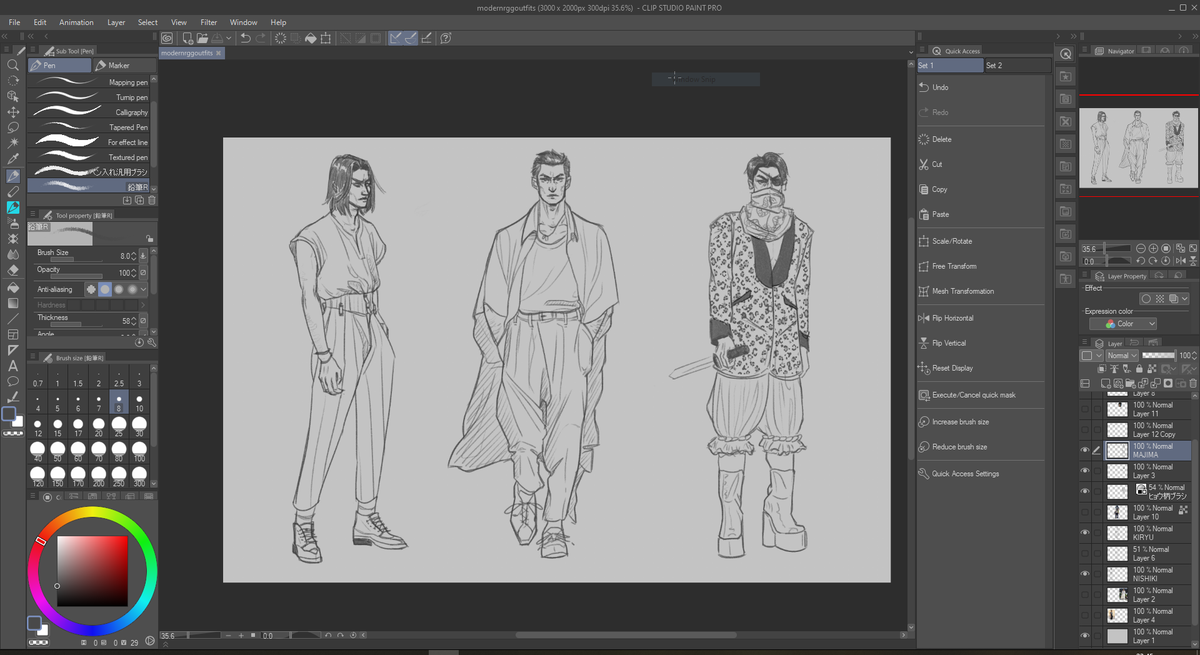Click Scale/Rotate in Quick Access
The height and width of the screenshot is (655, 1200).
[x=983, y=241]
